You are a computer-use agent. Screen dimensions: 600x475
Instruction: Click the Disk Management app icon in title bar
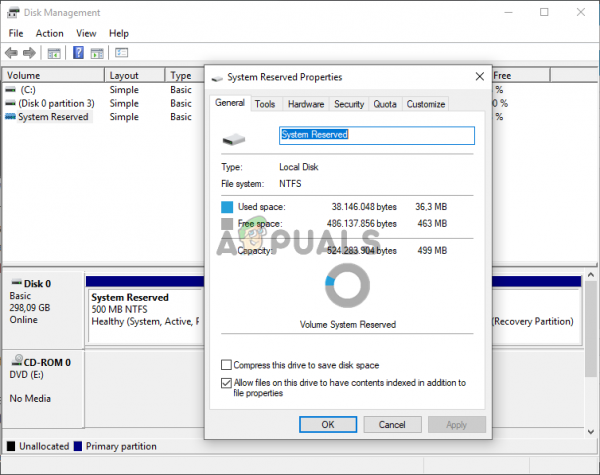13,13
